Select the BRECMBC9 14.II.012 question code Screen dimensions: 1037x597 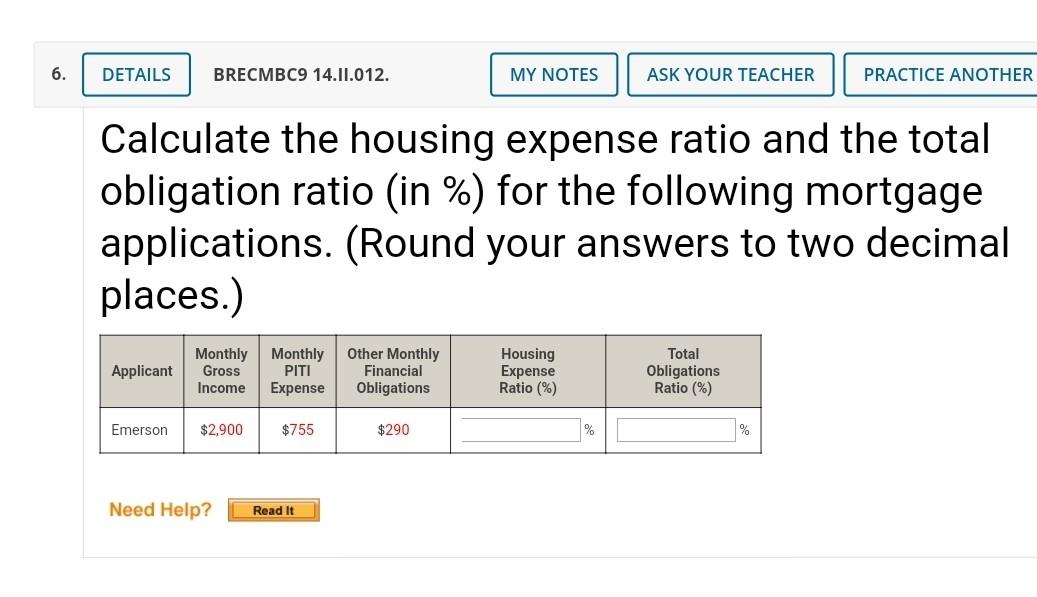click(301, 75)
